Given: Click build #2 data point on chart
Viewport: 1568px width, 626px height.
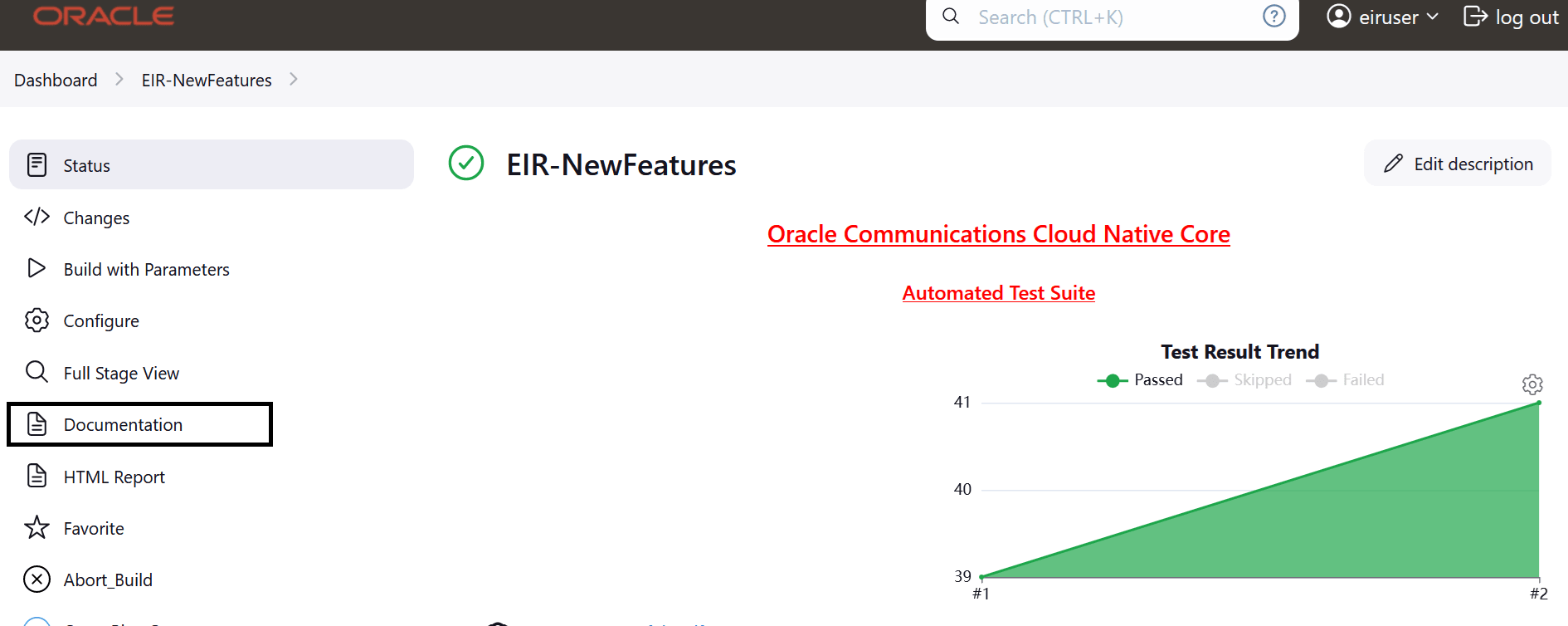Looking at the screenshot, I should point(1539,403).
